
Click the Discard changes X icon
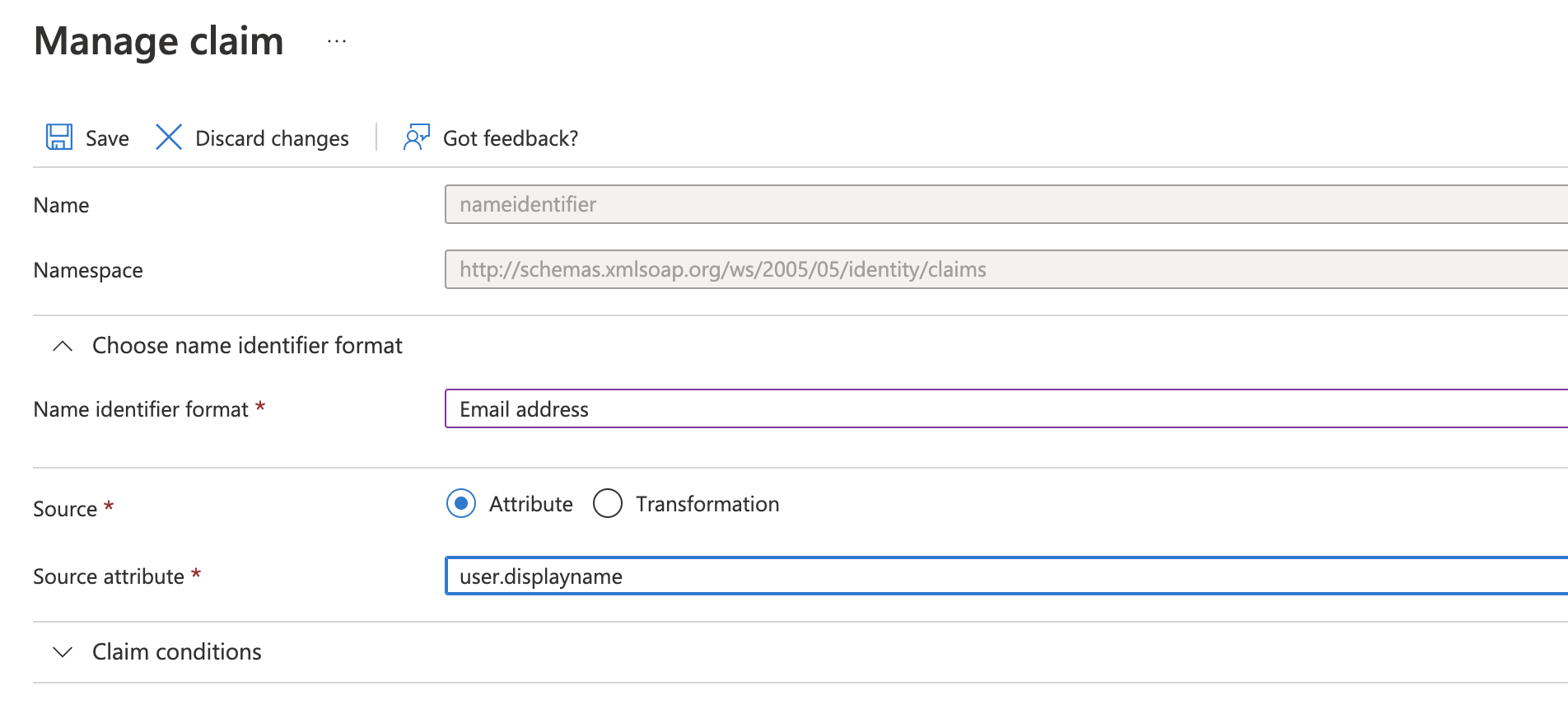point(169,137)
